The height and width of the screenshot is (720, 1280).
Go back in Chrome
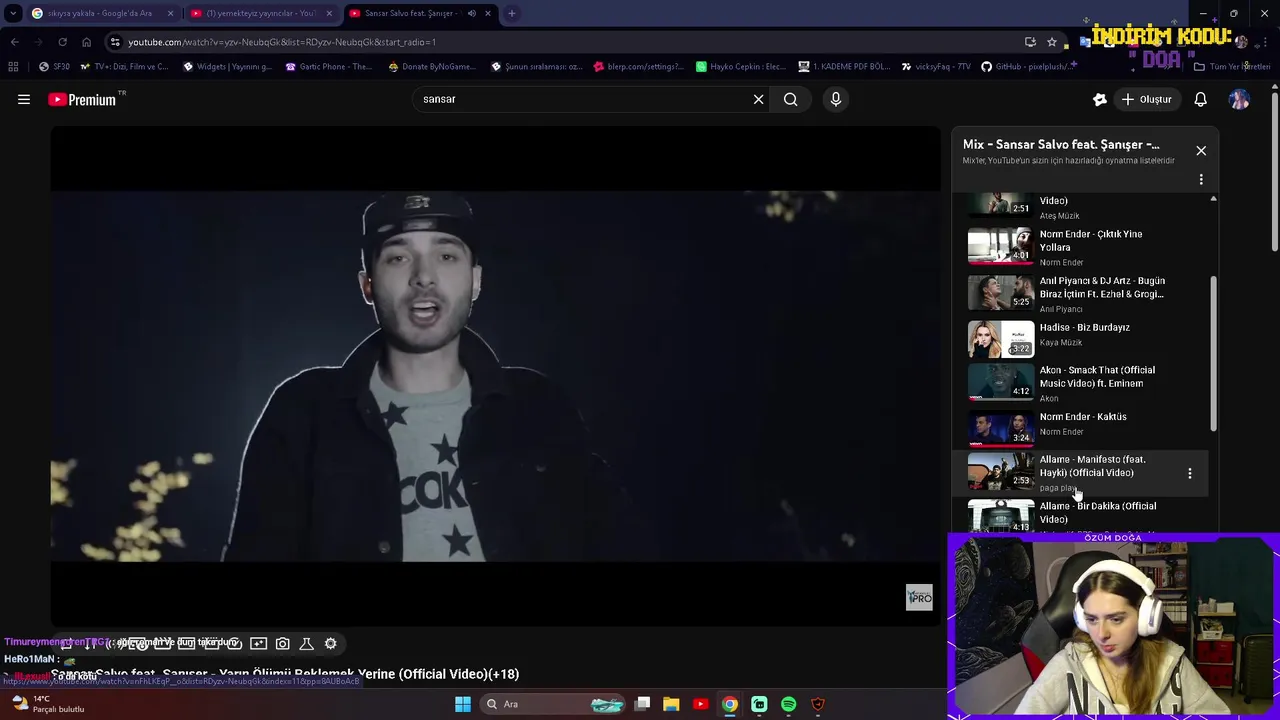(14, 42)
